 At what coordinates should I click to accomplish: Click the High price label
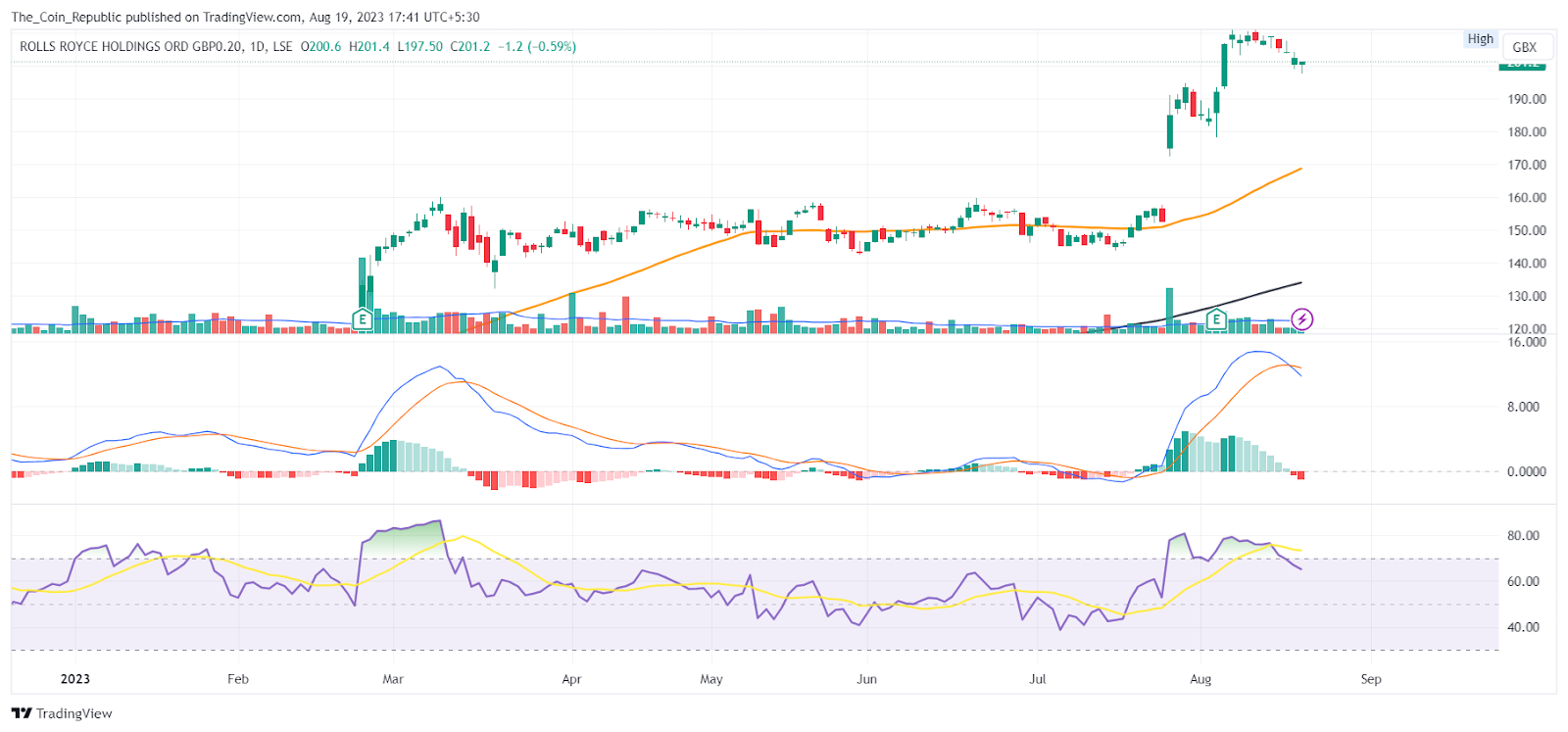(x=1480, y=39)
